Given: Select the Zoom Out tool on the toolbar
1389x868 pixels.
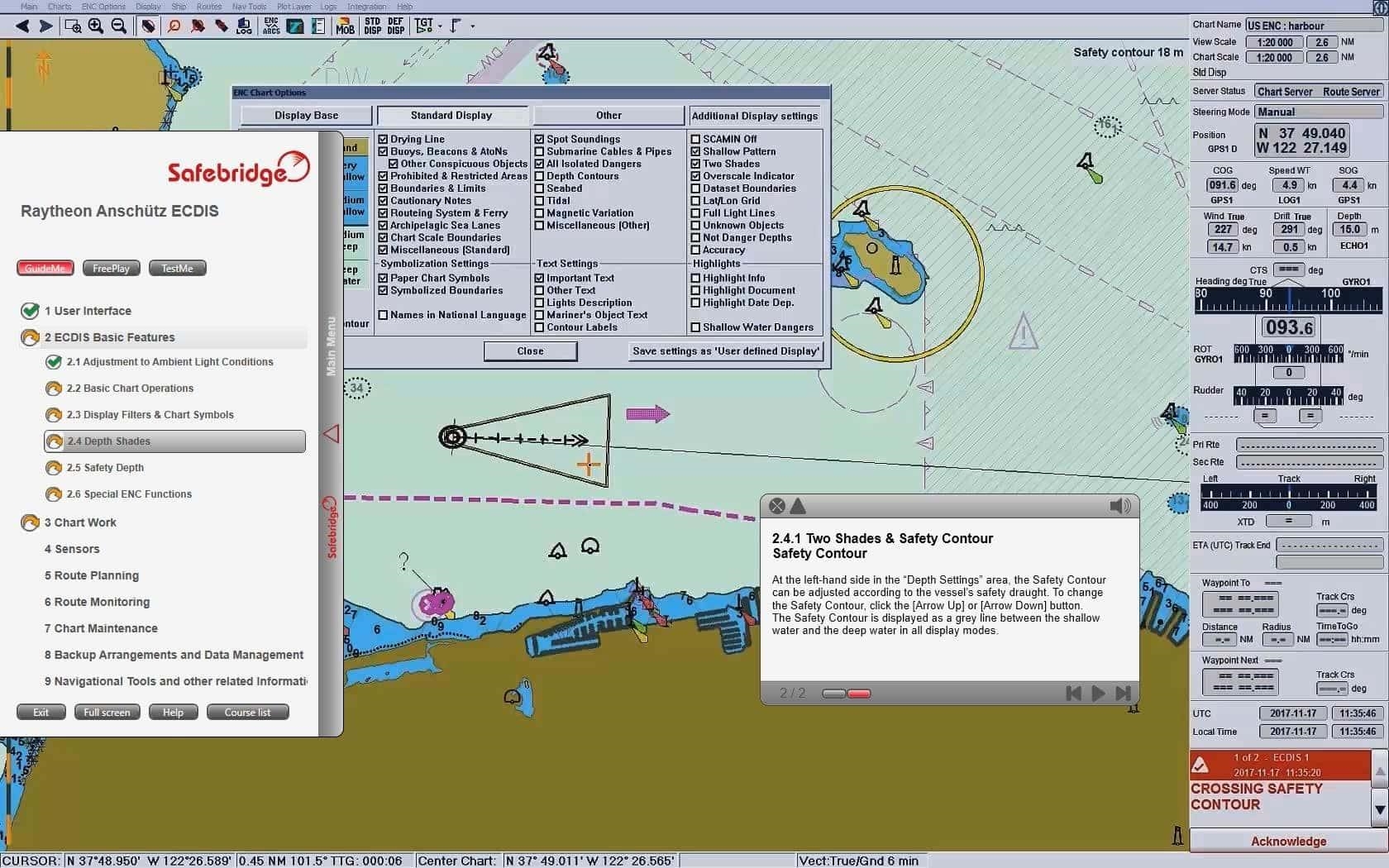Looking at the screenshot, I should pos(118,26).
